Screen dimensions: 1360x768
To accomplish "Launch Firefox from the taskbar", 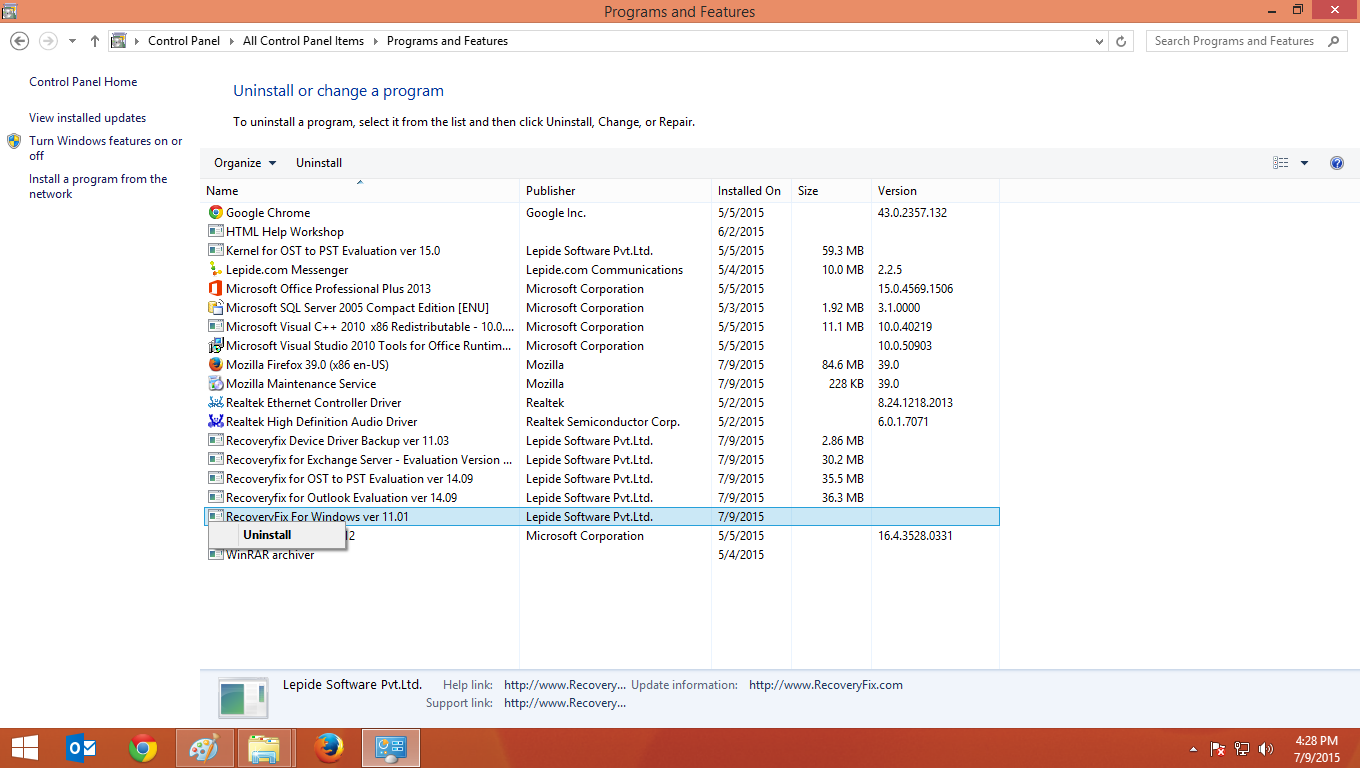I will coord(327,748).
